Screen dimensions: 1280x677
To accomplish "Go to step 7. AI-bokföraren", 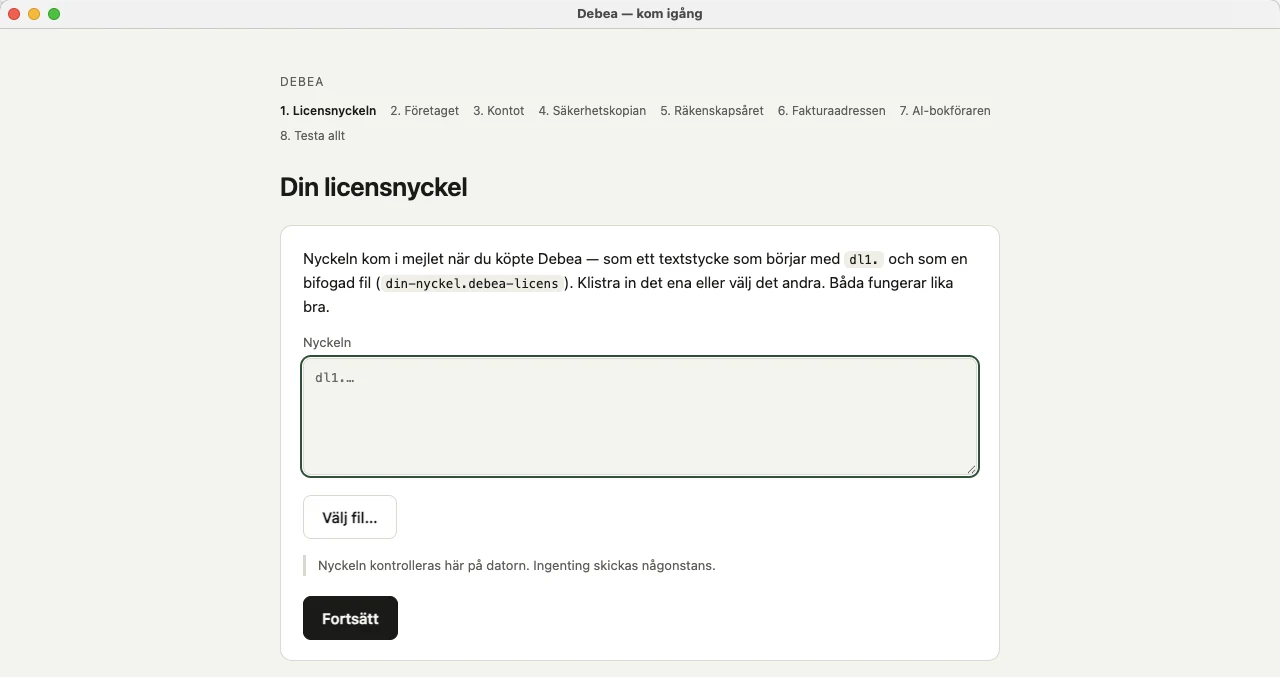I will click(944, 111).
